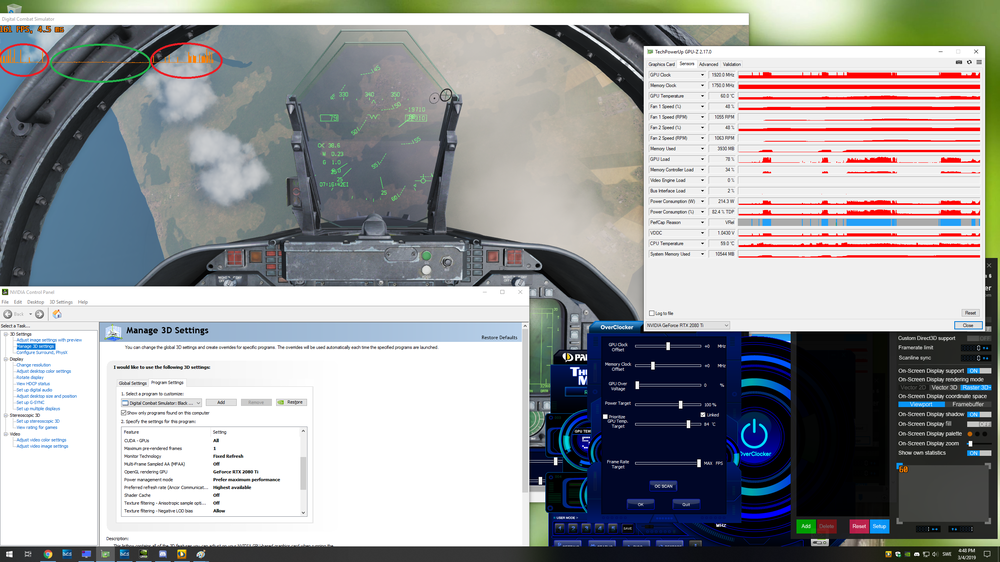The width and height of the screenshot is (1000, 562).
Task: Uncheck the Linked checkbox in OverClocker
Action: (x=703, y=415)
